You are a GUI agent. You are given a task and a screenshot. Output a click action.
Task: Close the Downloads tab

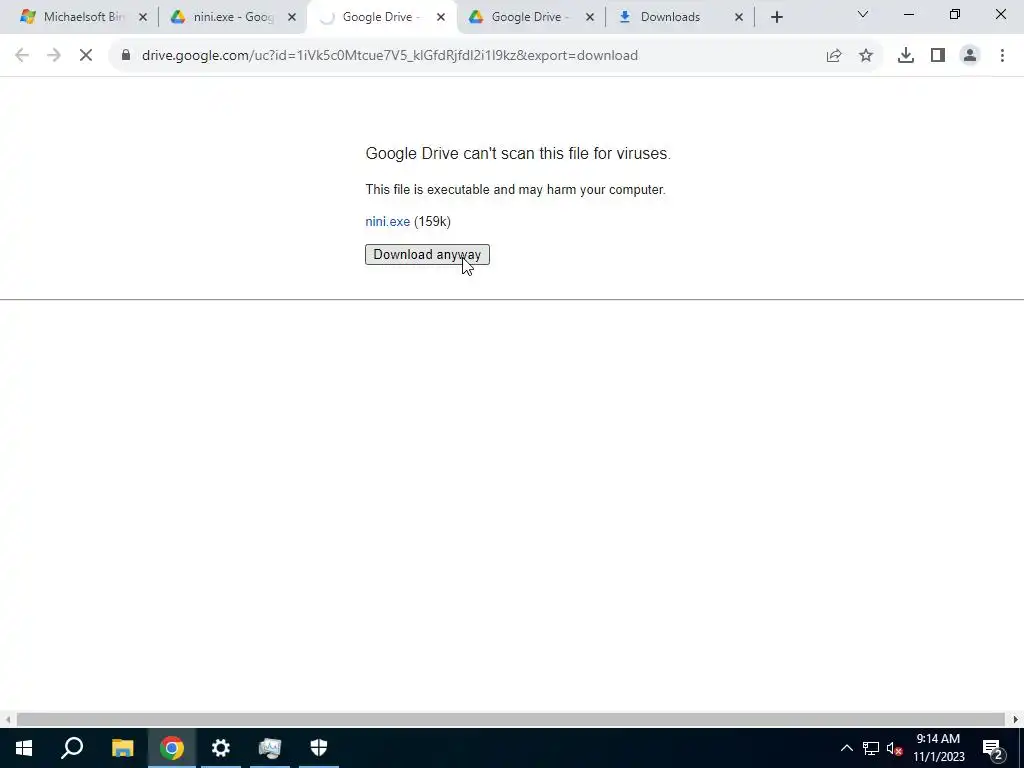739,17
